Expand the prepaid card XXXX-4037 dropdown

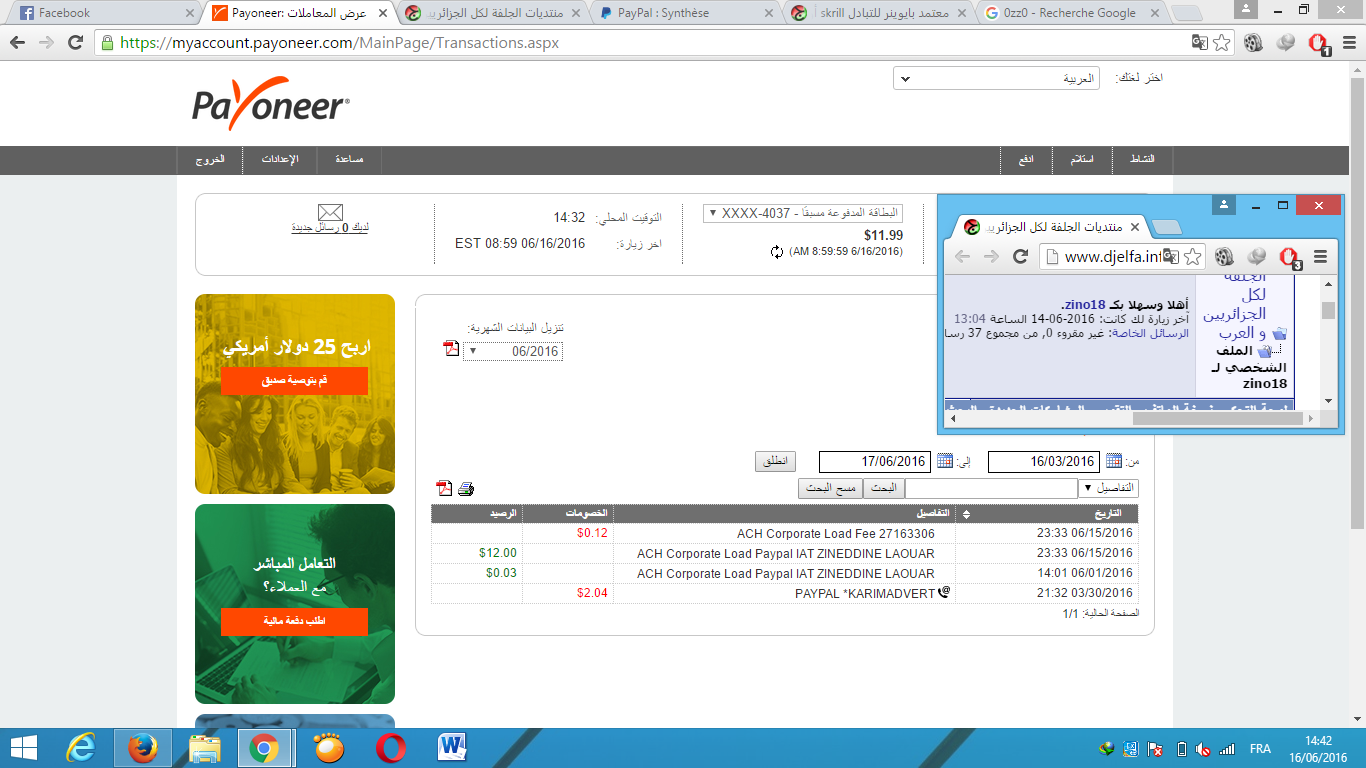(803, 213)
